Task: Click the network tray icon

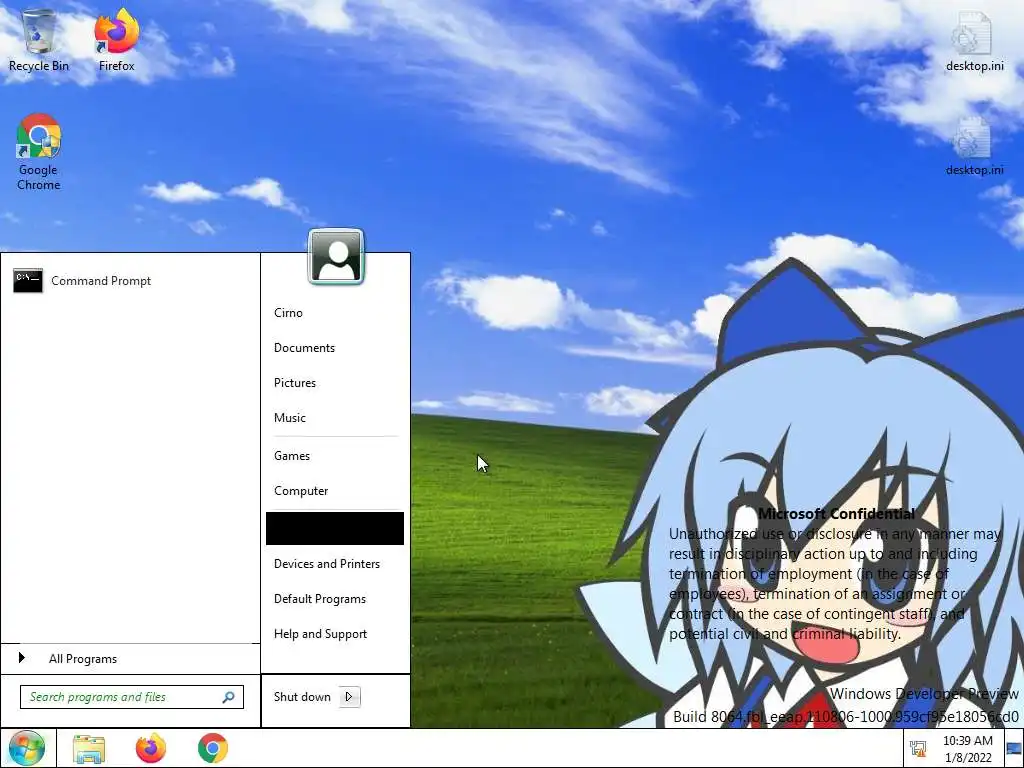Action: 918,748
